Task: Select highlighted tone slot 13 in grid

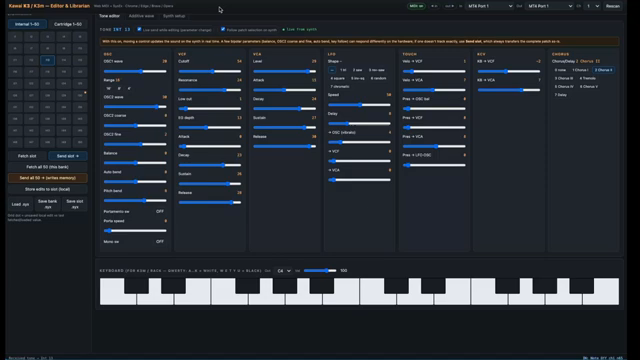Action: [47, 60]
